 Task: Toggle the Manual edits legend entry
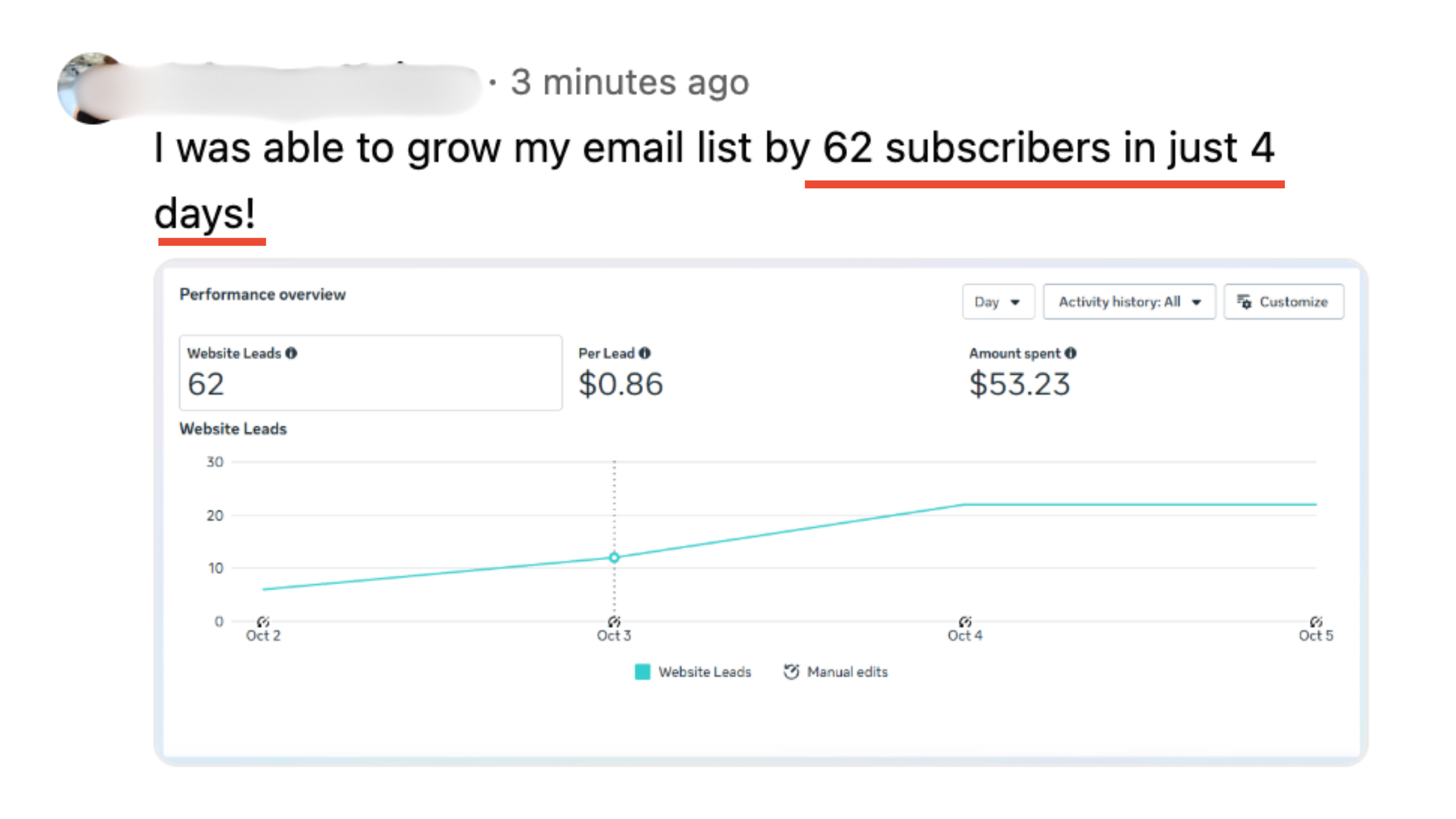835,672
